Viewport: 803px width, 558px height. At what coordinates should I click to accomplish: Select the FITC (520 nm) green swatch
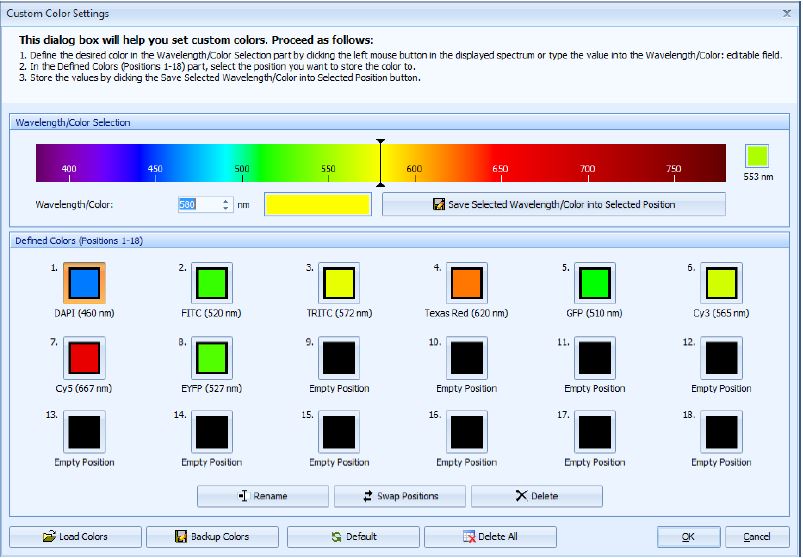212,283
